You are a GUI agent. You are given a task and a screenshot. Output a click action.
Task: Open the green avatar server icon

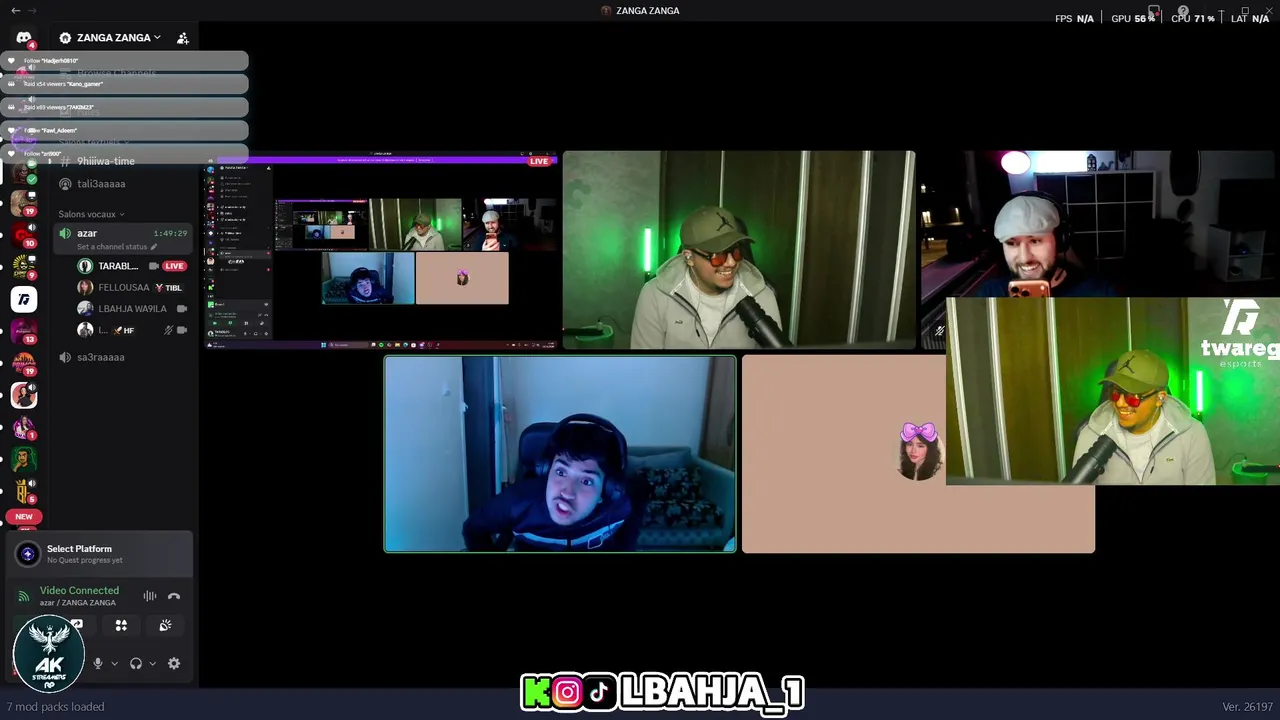coord(24,460)
